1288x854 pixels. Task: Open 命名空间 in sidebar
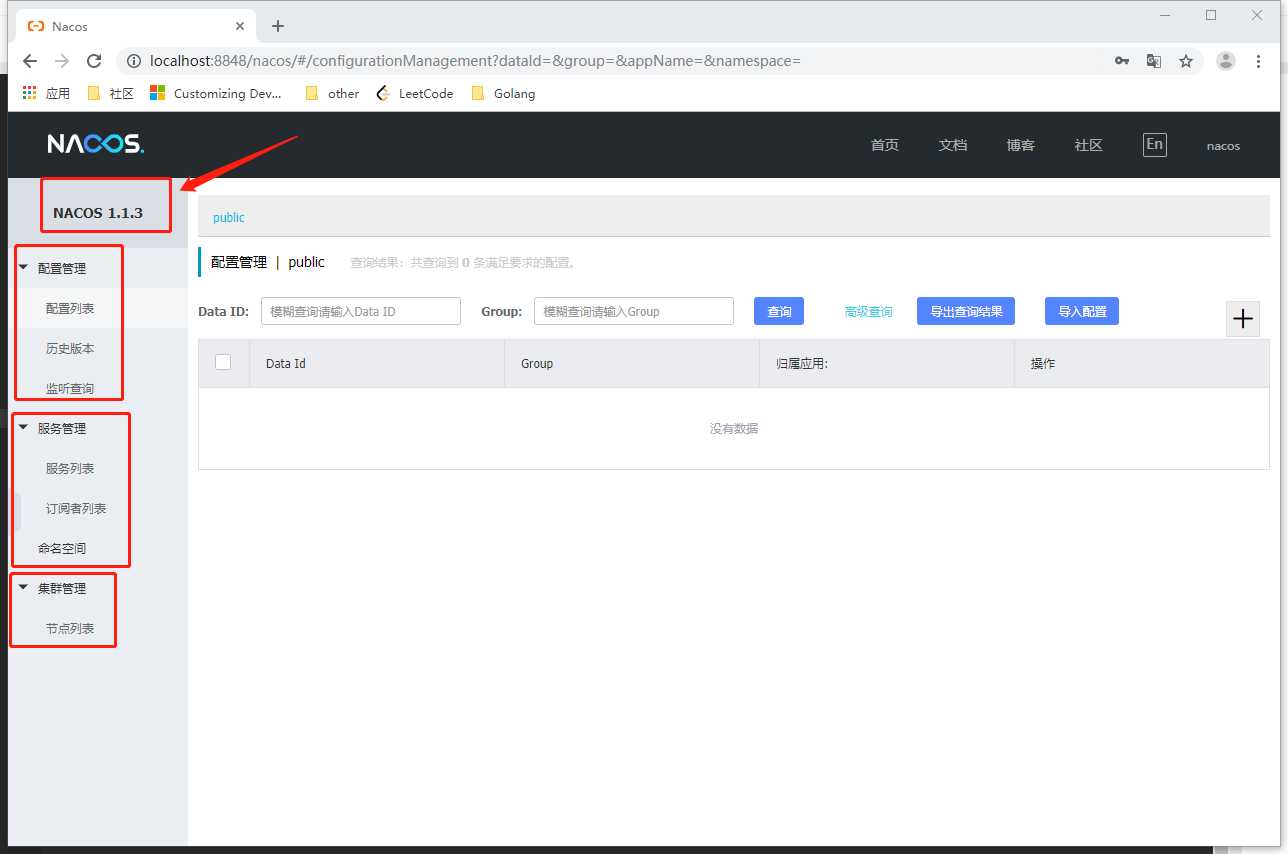click(x=62, y=548)
